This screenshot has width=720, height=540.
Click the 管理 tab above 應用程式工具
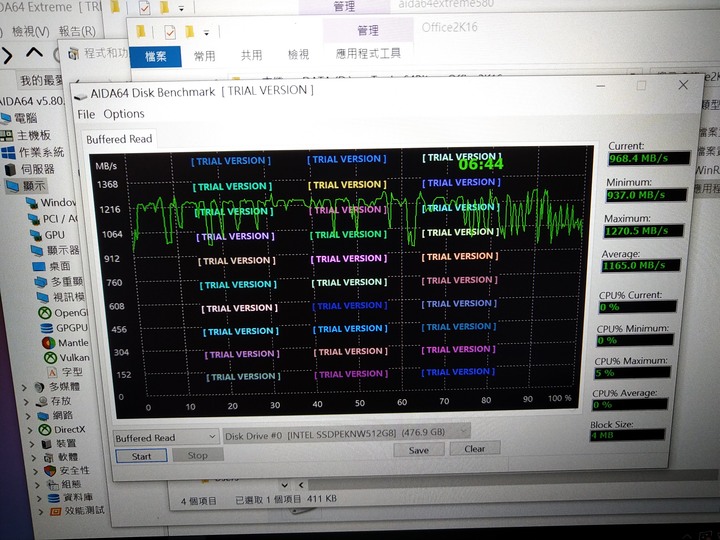368,30
